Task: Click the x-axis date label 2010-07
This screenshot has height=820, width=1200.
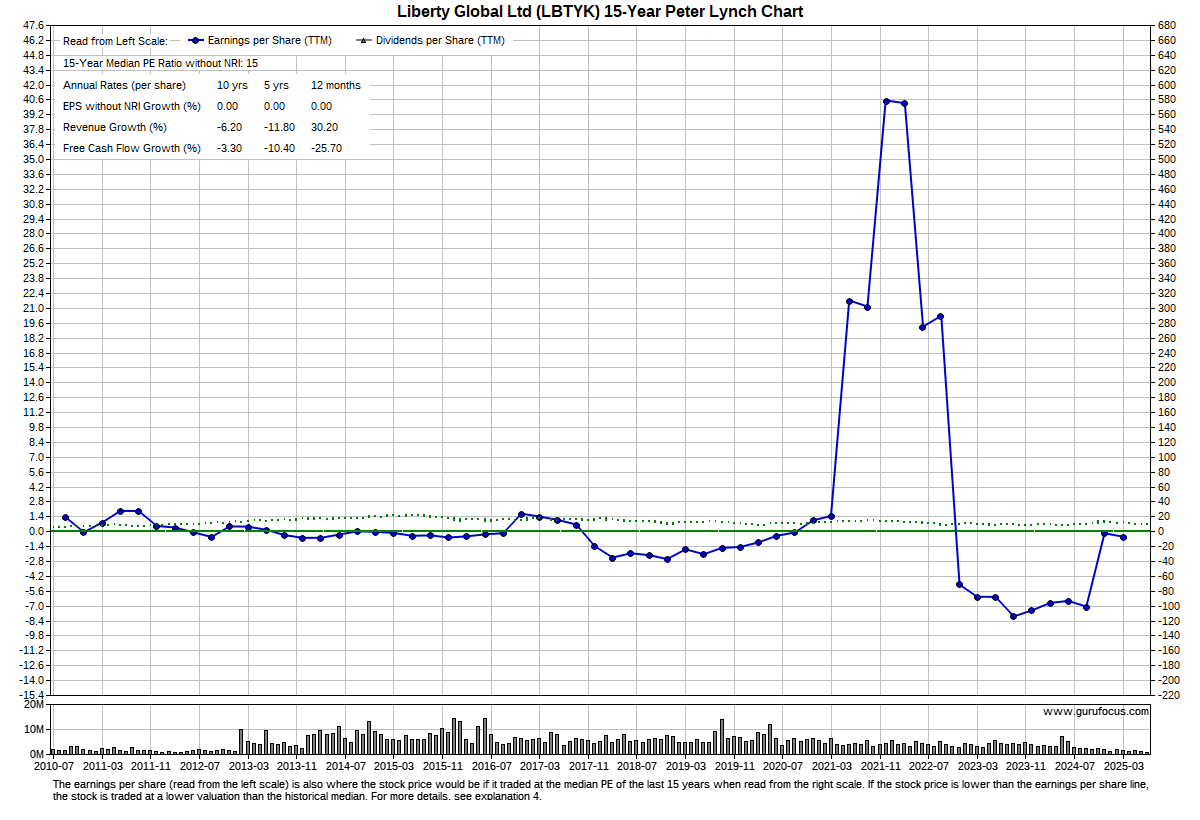Action: (54, 766)
